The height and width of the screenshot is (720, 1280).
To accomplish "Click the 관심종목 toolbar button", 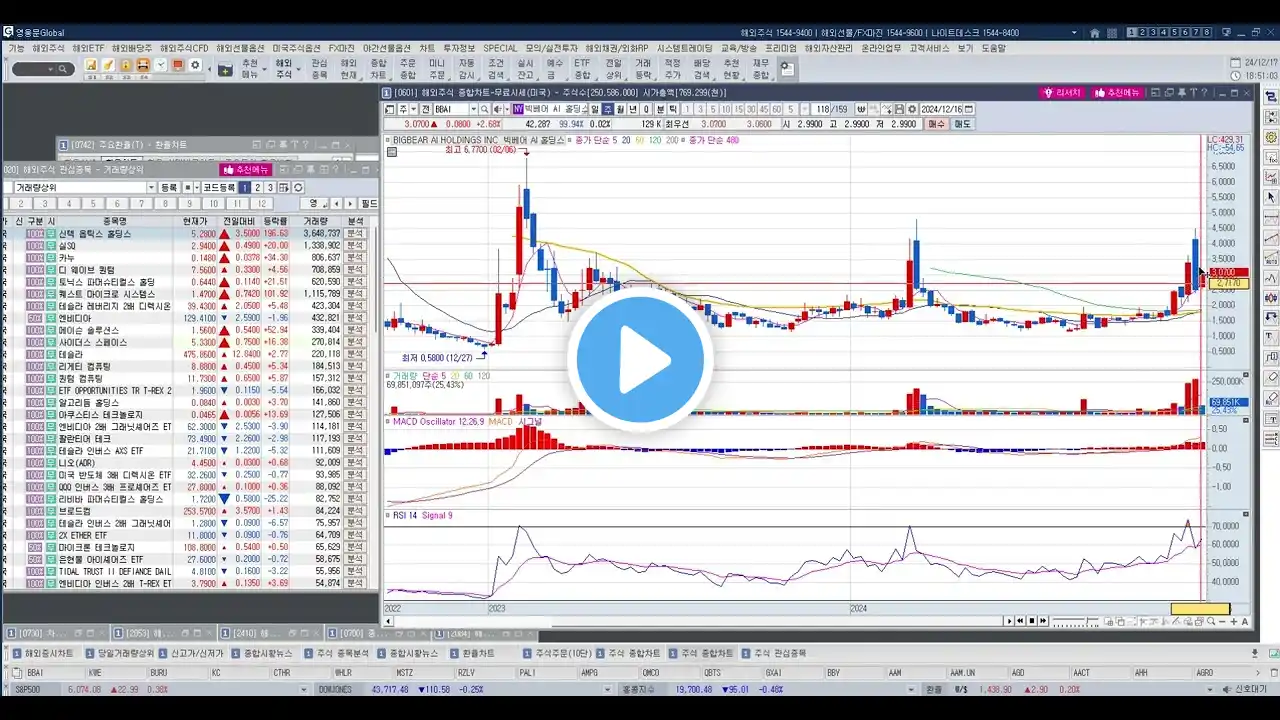I will [319, 68].
